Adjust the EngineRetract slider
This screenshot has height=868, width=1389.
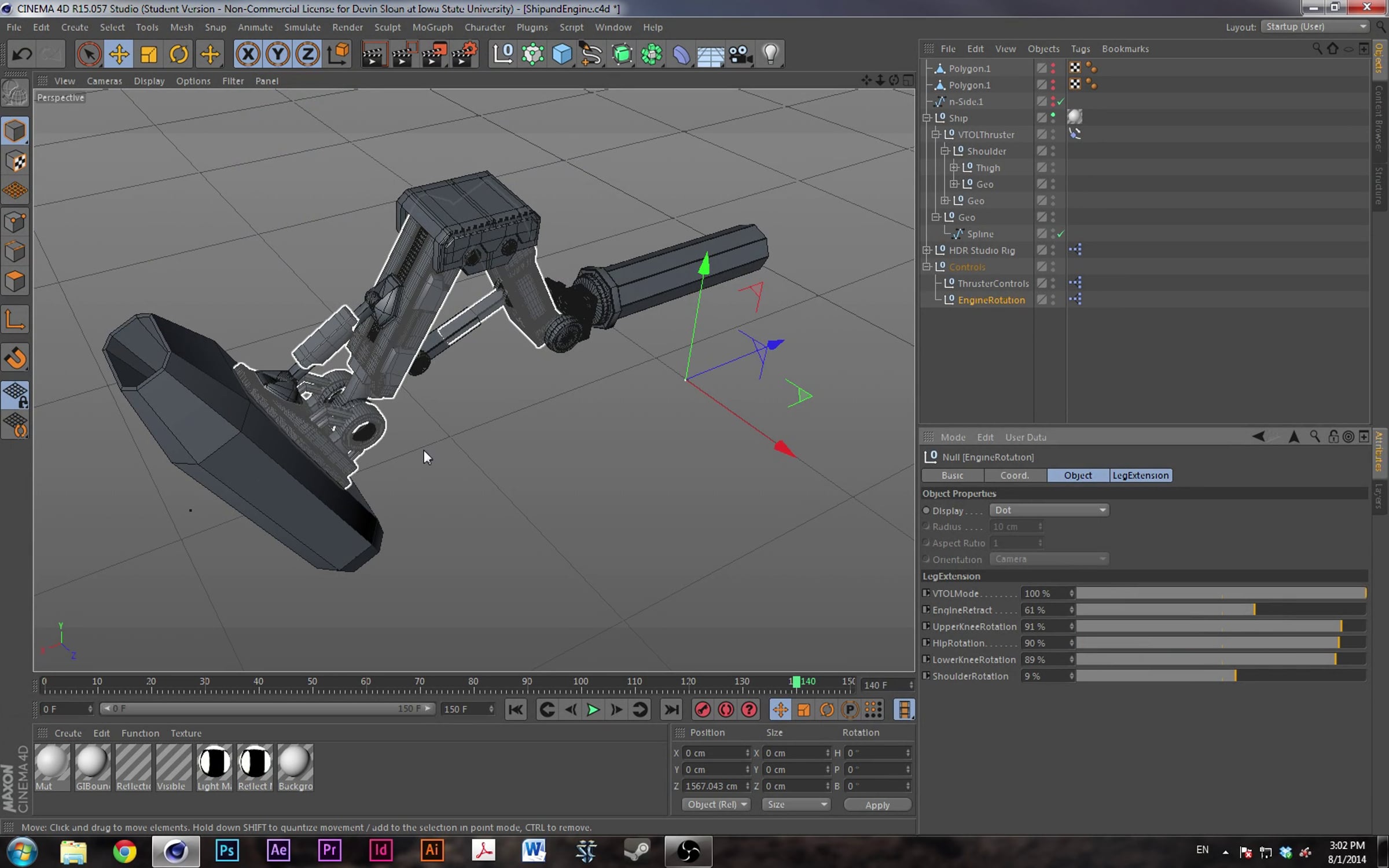tap(1254, 610)
